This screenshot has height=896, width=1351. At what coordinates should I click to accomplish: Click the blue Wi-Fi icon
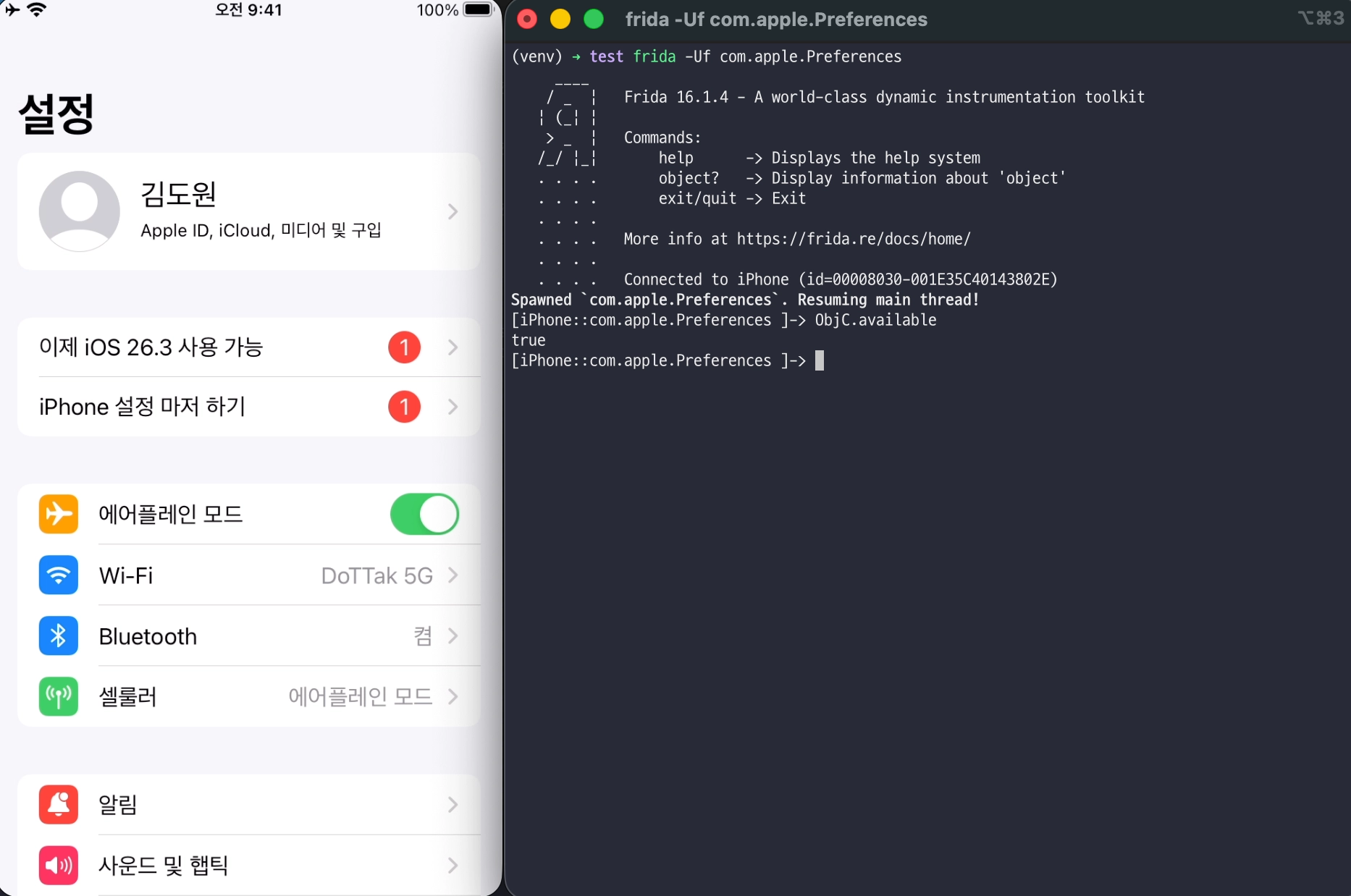point(59,575)
